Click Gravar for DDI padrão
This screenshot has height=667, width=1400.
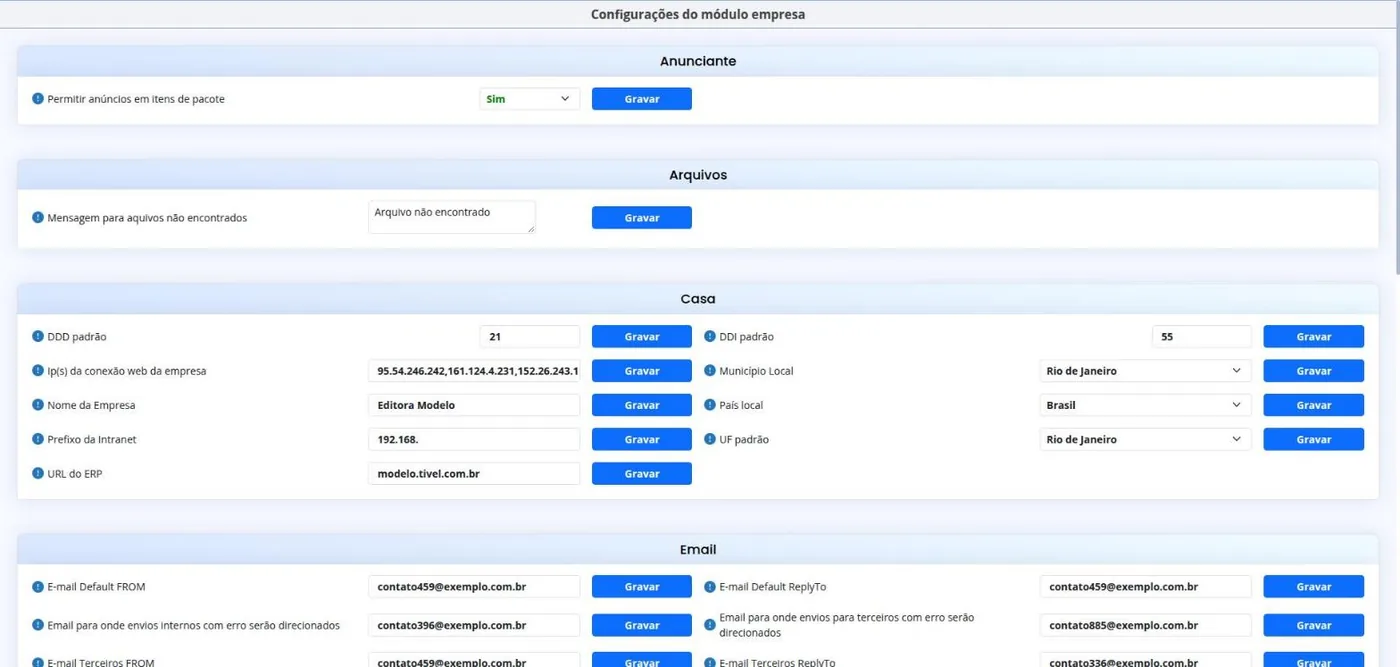pos(1314,337)
